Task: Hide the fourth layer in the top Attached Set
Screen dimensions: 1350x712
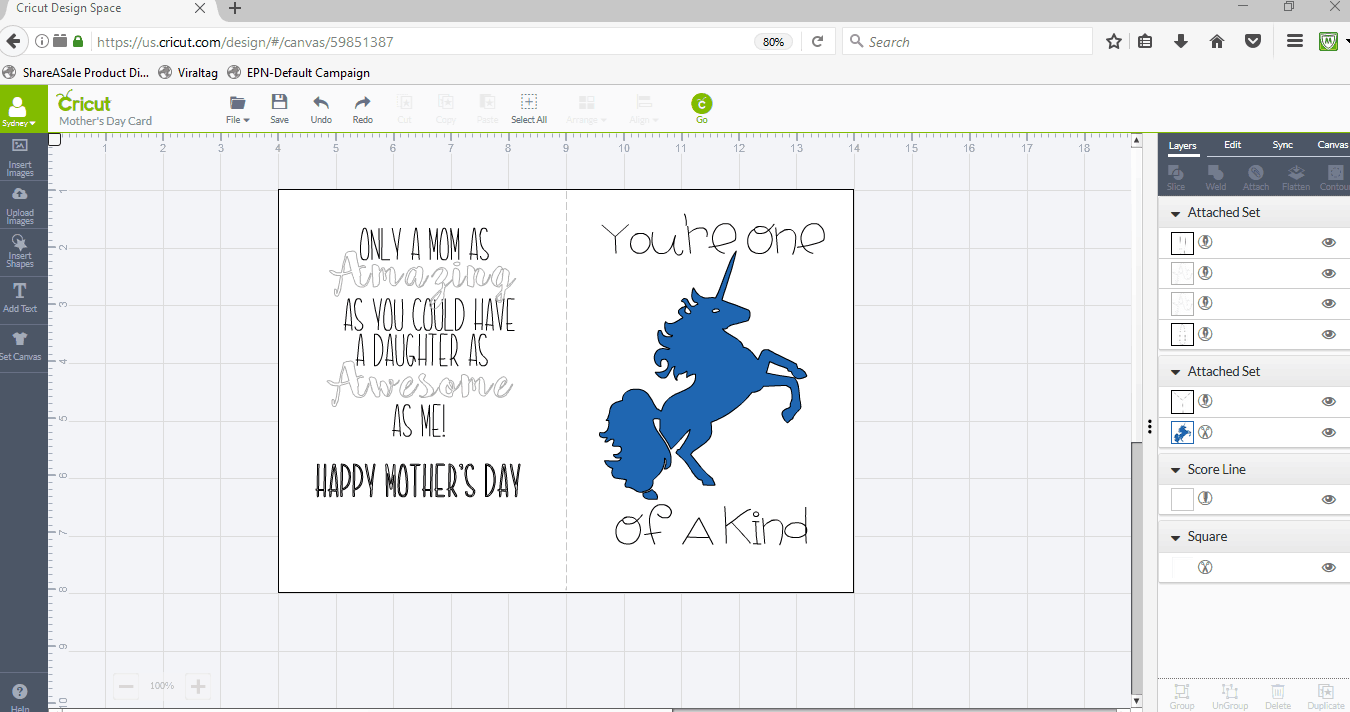Action: 1329,334
